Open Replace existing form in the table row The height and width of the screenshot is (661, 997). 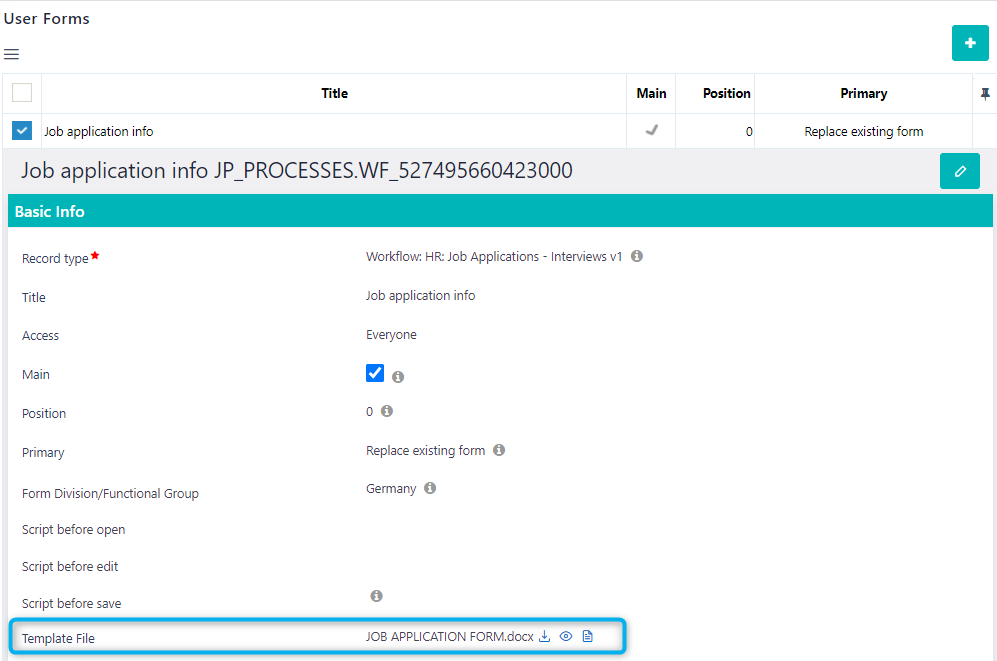pyautogui.click(x=863, y=131)
